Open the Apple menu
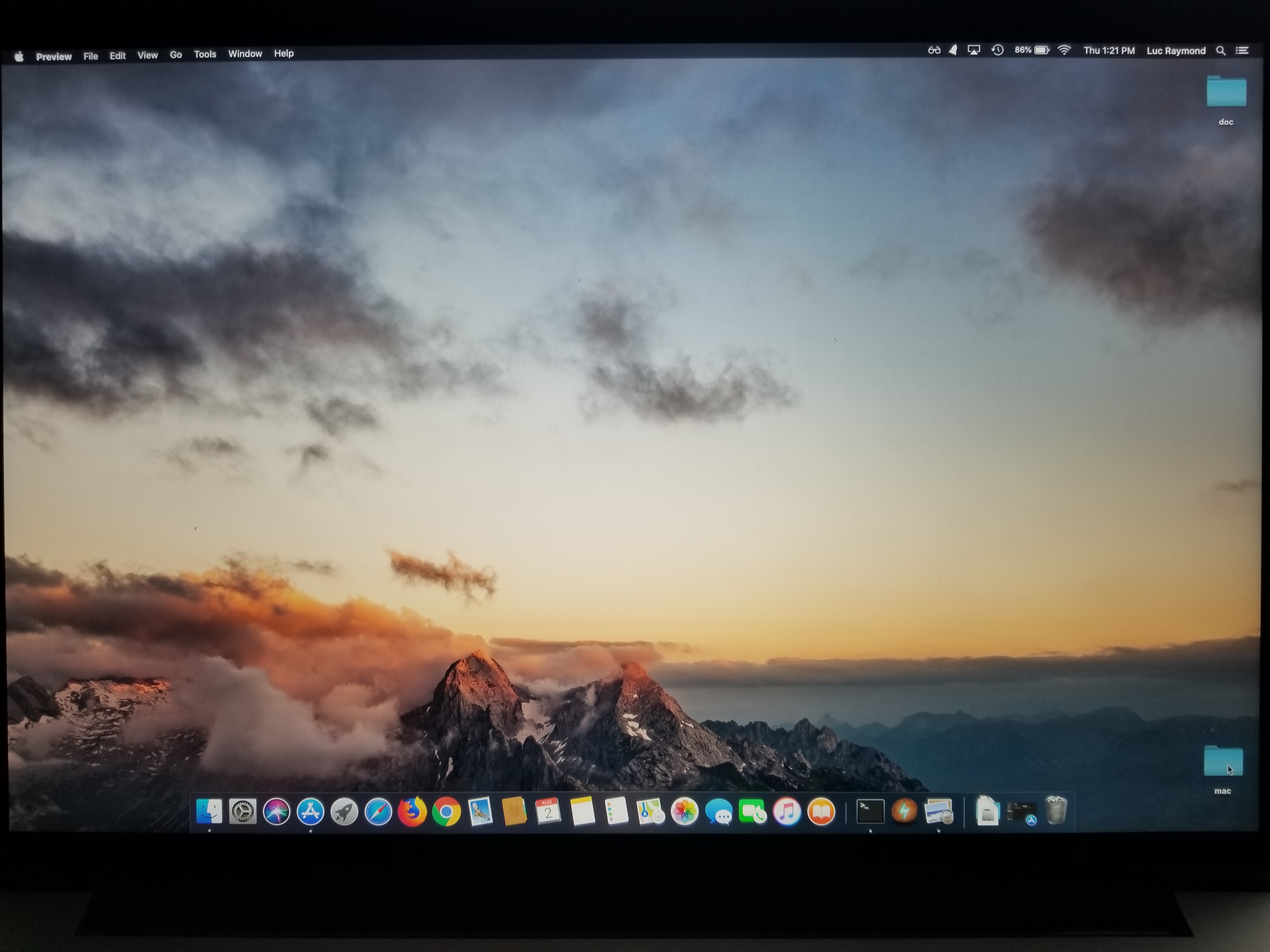This screenshot has width=1270, height=952. click(x=19, y=56)
